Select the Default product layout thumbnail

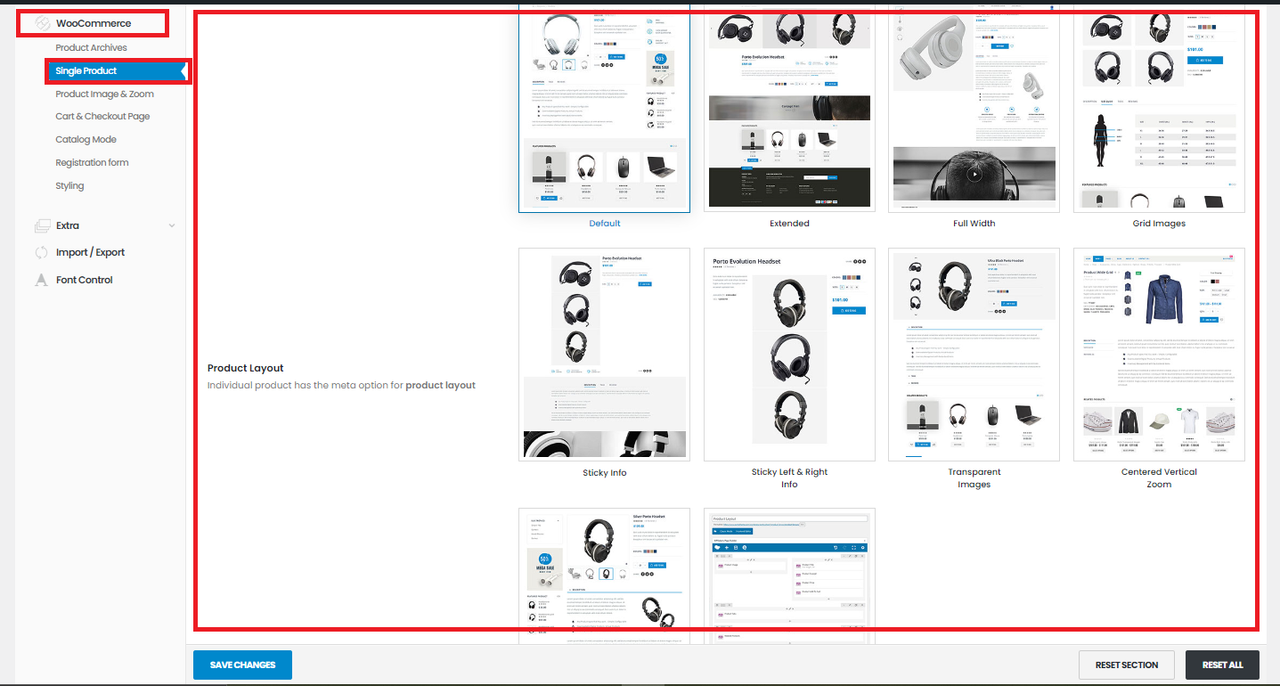point(604,110)
